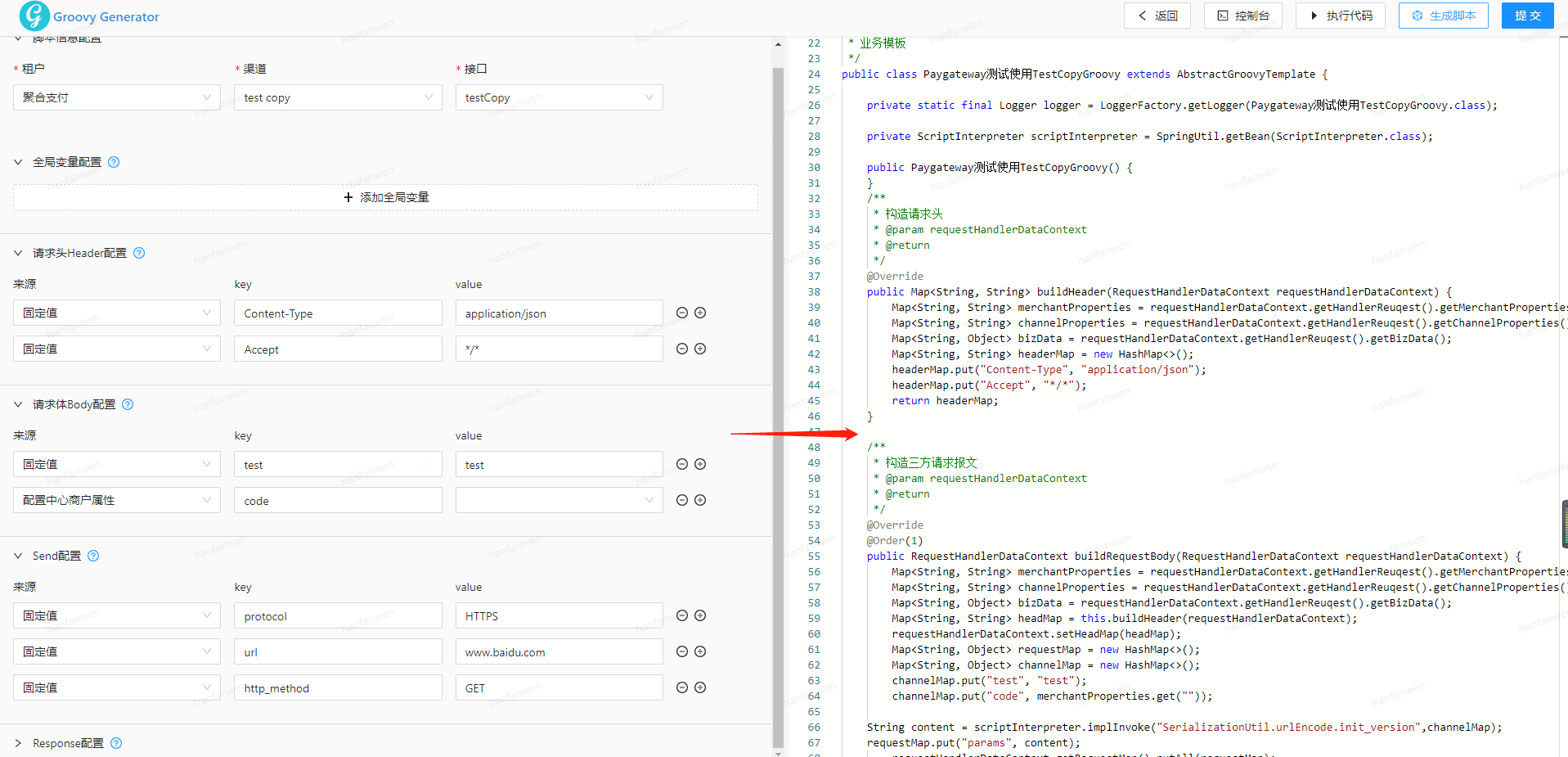Click line number 38 in code gutter
This screenshot has width=1568, height=757.
[x=814, y=292]
